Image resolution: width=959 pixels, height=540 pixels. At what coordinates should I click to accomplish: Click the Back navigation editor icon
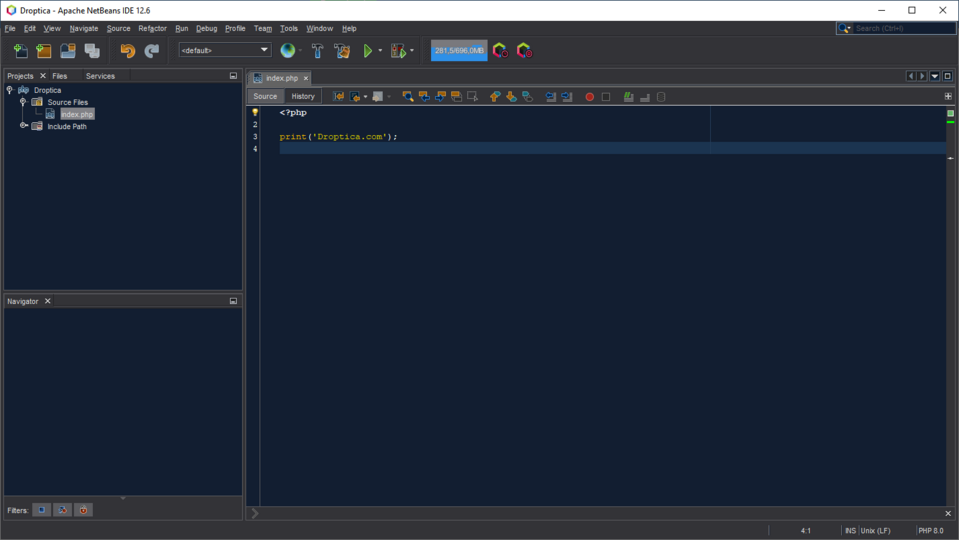click(355, 97)
